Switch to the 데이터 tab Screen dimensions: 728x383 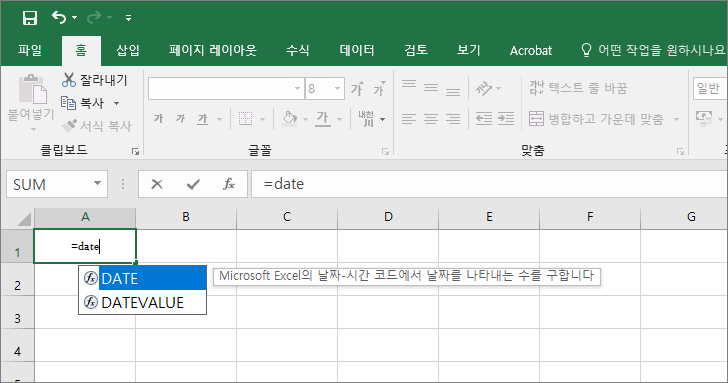tap(357, 50)
